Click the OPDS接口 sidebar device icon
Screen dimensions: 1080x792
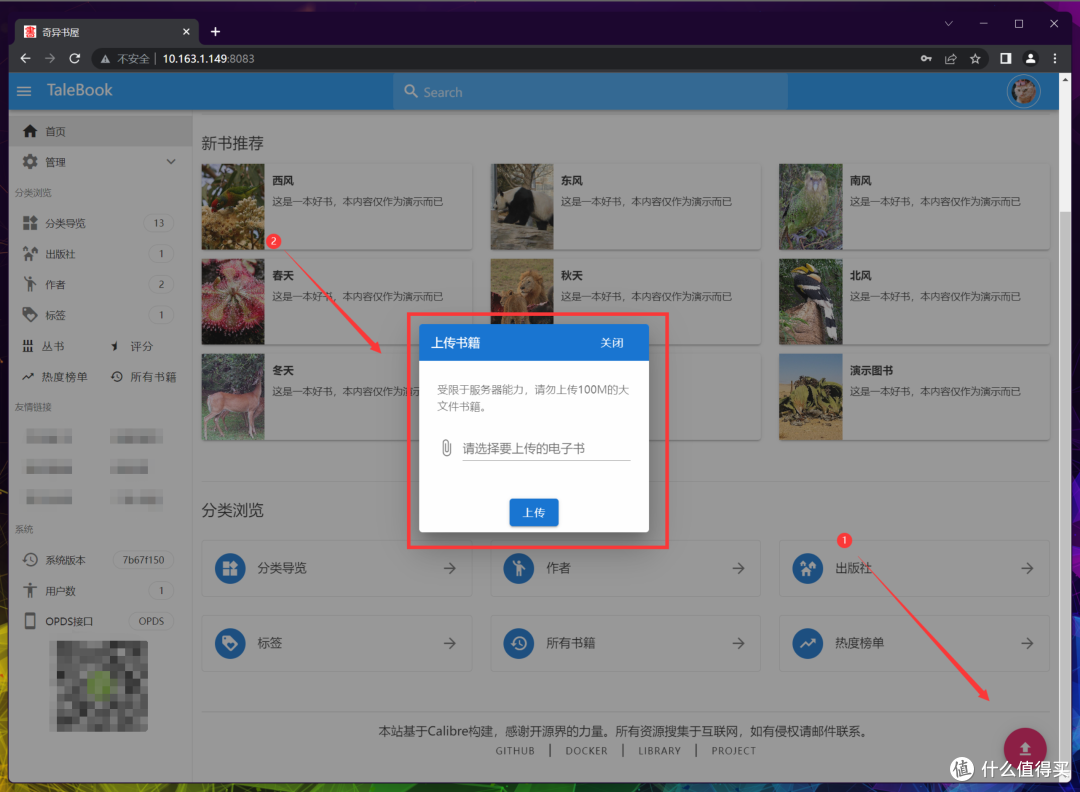click(x=30, y=621)
